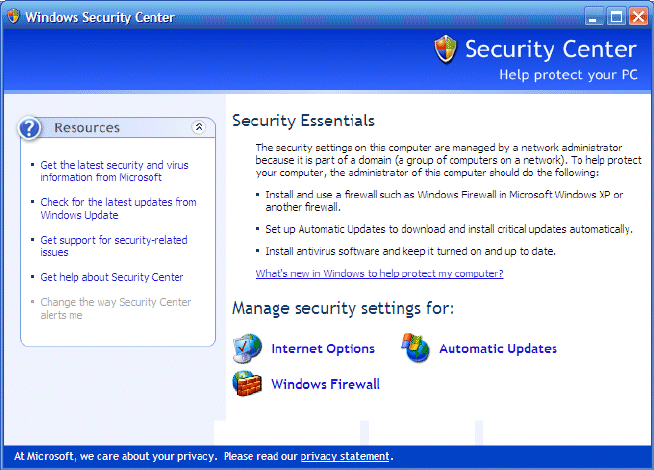Viewport: 654px width, 470px height.
Task: Click the Automatic Updates Windows-logo icon
Action: tap(415, 348)
